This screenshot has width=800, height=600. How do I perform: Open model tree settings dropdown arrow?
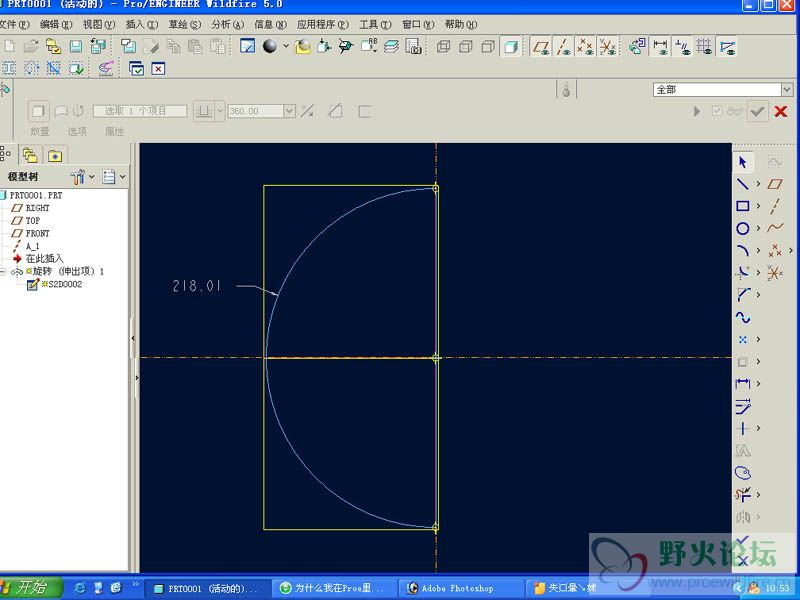(92, 177)
